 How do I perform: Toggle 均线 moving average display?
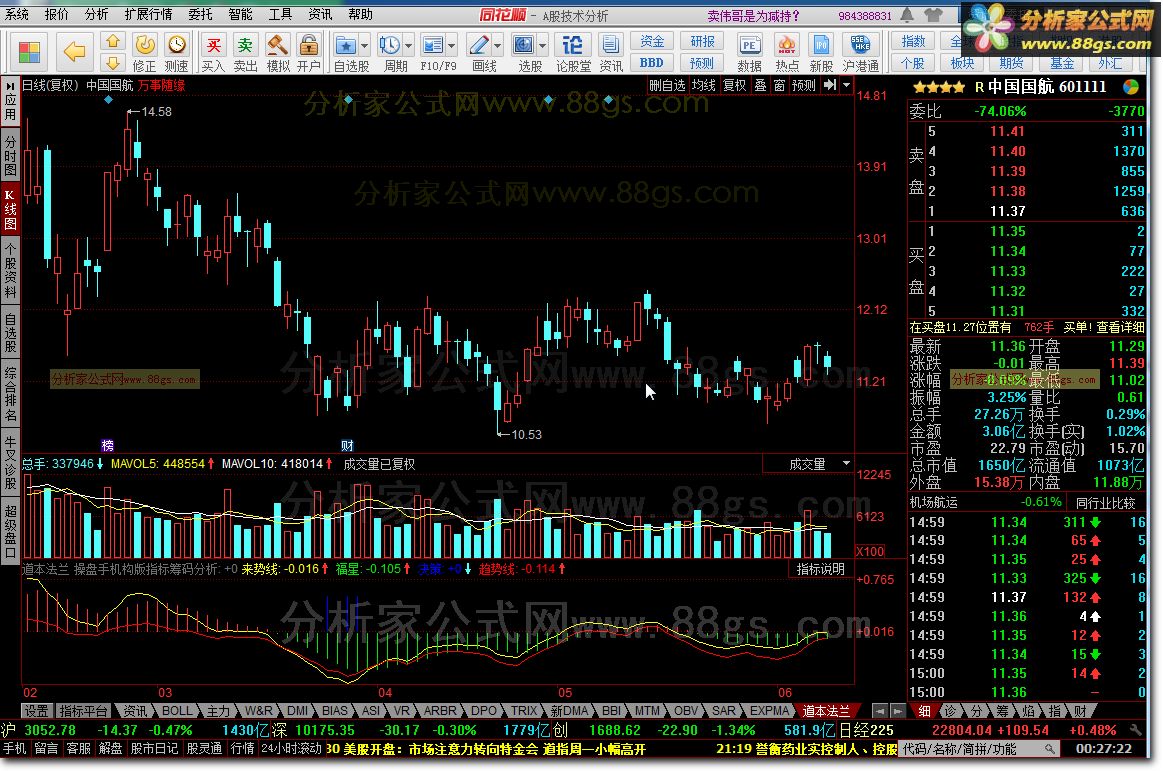[x=703, y=85]
